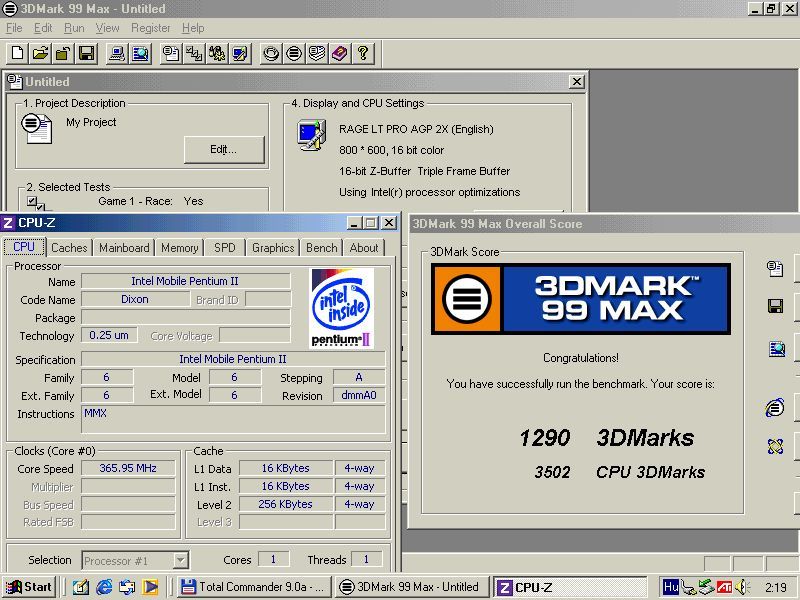The image size is (800, 600).
Task: Click the Hu keyboard language indicator
Action: tap(670, 587)
